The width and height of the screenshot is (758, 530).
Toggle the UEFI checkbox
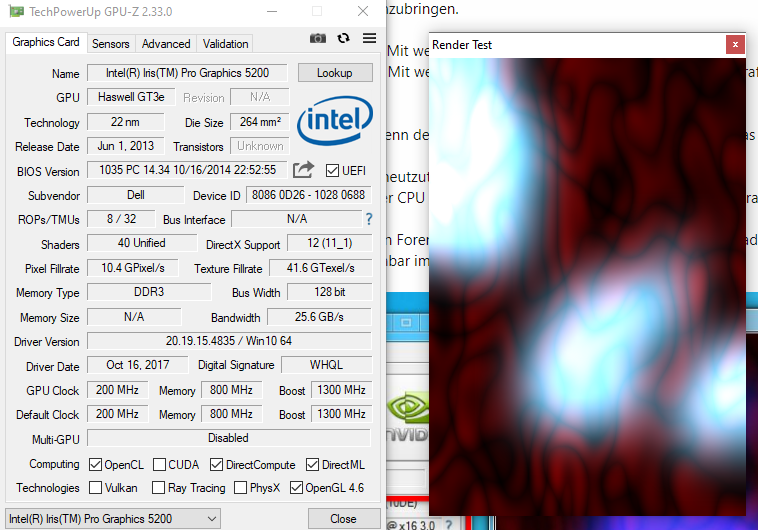click(332, 171)
